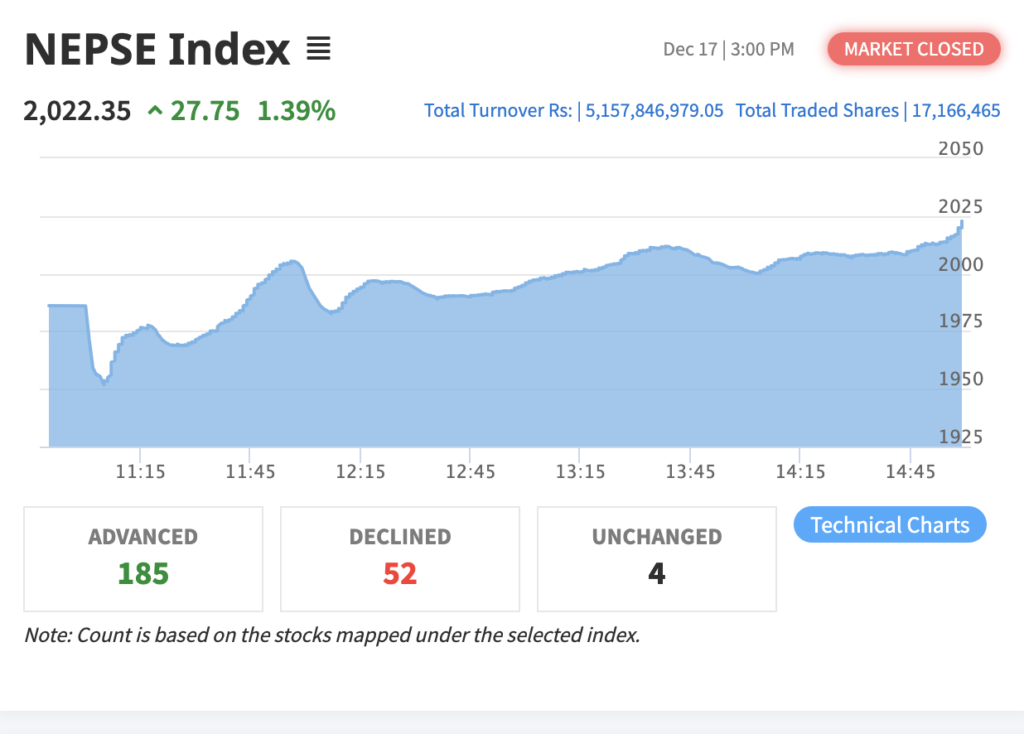Click the green up-arrow change indicator
The height and width of the screenshot is (734, 1024).
pos(155,111)
